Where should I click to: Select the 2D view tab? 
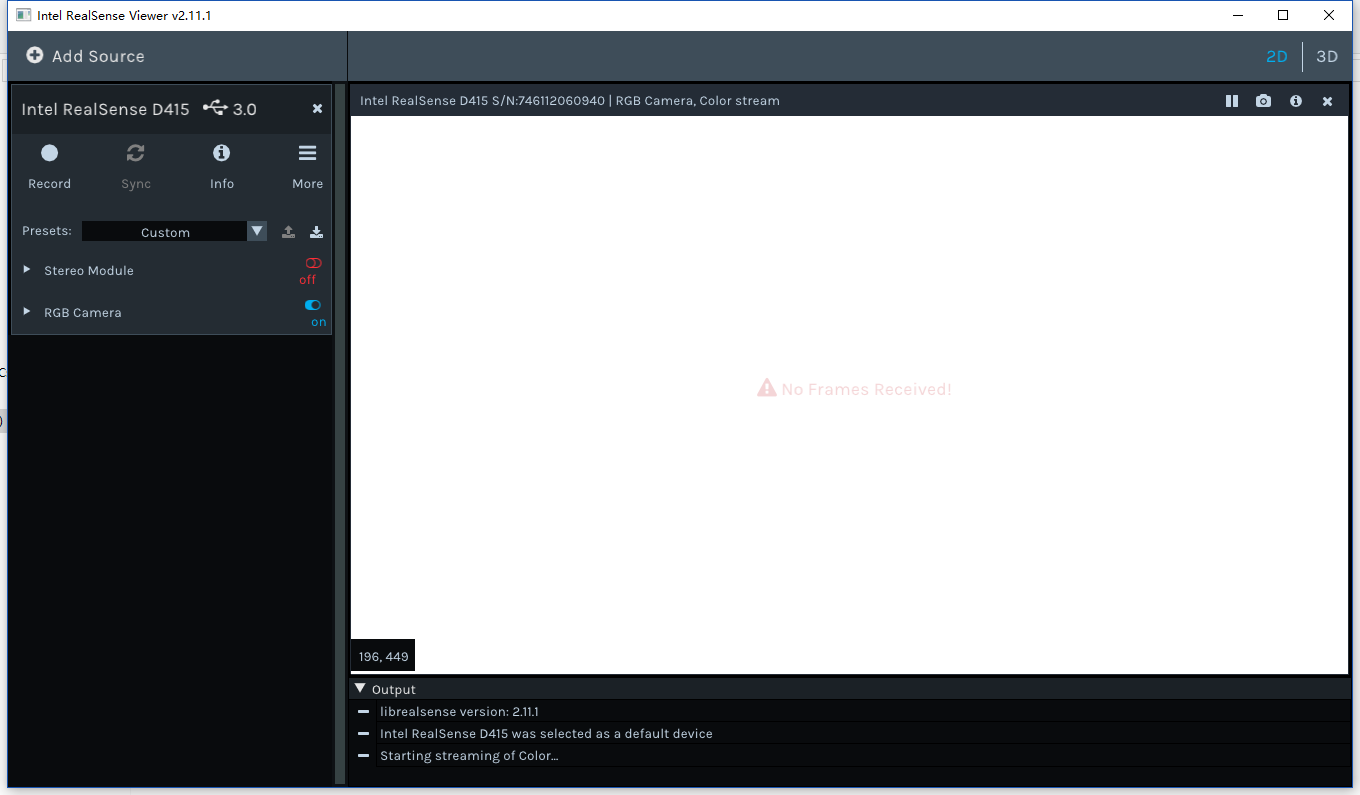1277,56
